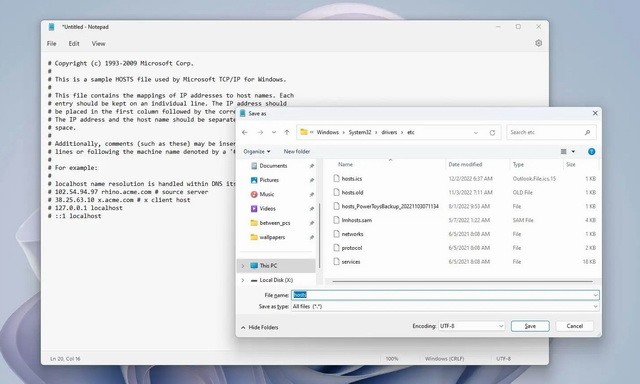This screenshot has height=384, width=640.
Task: Click the Notepad app icon in title bar
Action: click(51, 27)
